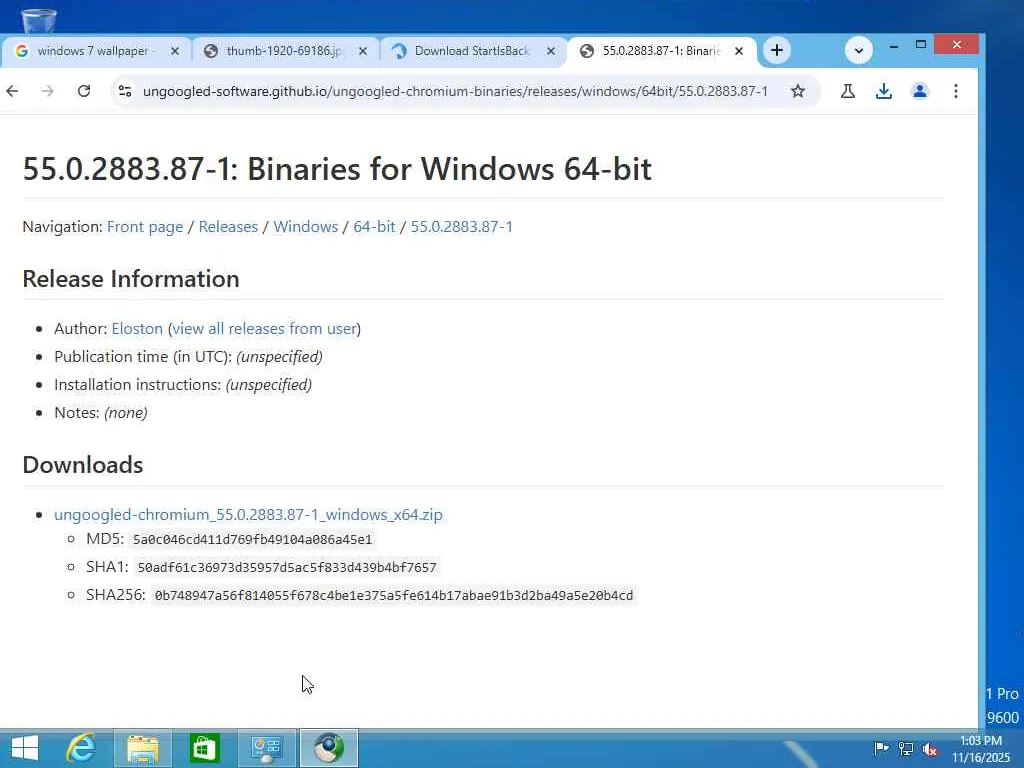This screenshot has height=768, width=1024.
Task: Open the Windows navigation link
Action: (306, 227)
